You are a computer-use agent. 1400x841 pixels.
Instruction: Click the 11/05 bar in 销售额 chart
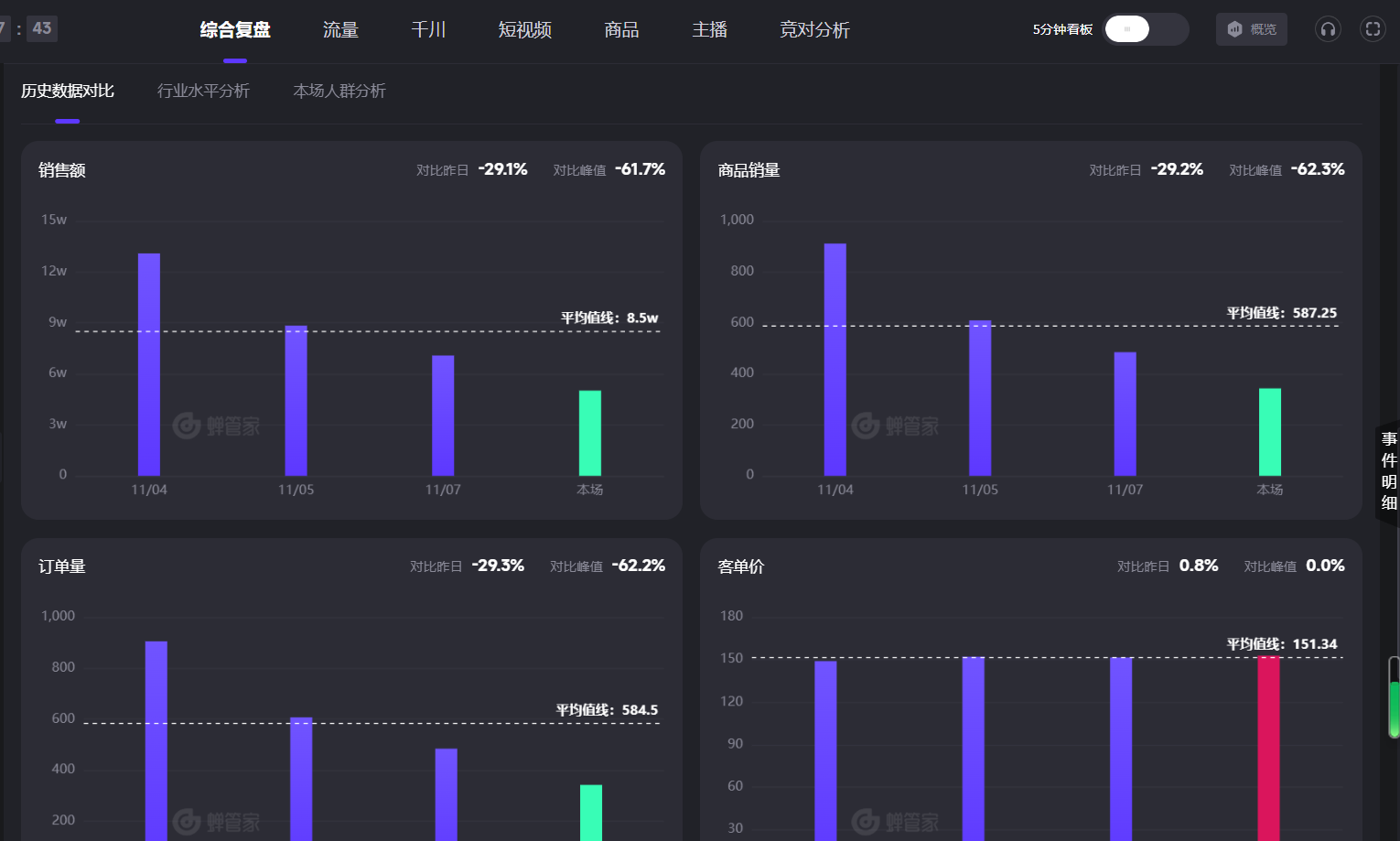[296, 401]
